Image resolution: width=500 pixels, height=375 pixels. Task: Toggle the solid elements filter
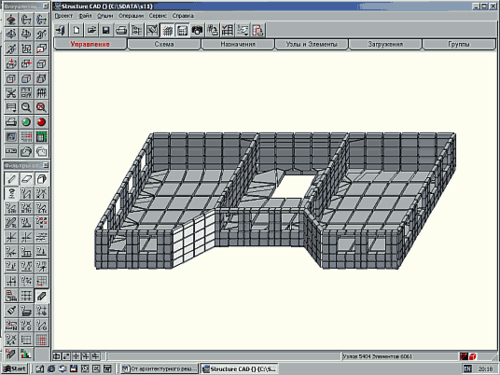pyautogui.click(x=41, y=179)
